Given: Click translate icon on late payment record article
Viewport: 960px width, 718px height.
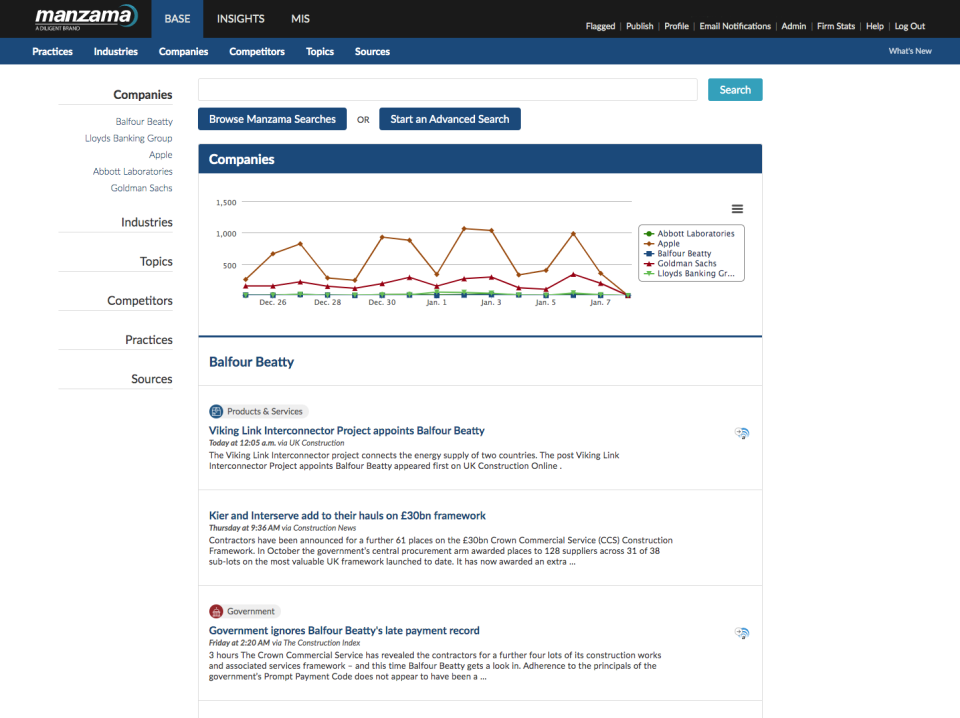Looking at the screenshot, I should point(742,633).
